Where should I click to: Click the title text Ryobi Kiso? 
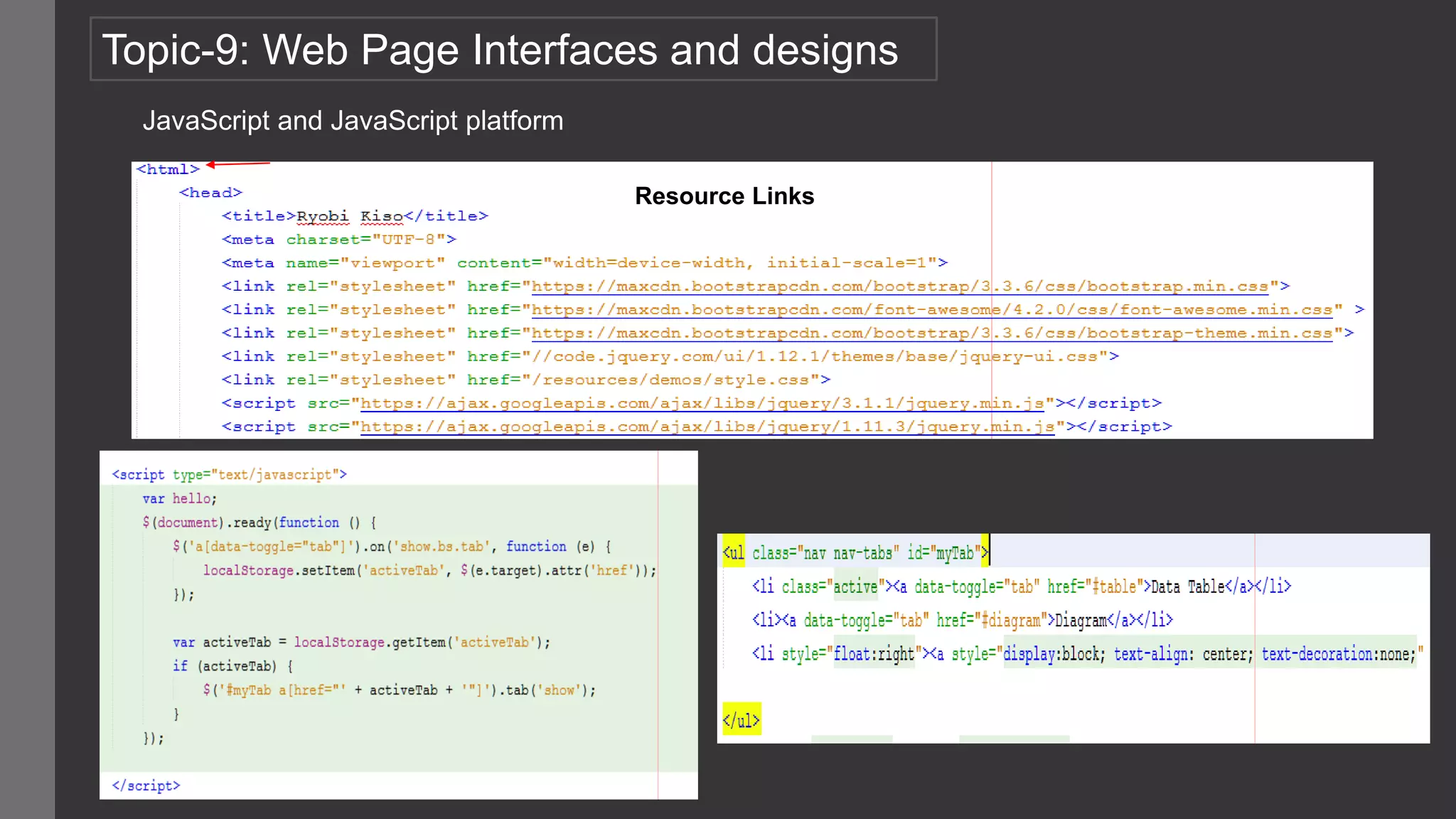point(349,216)
